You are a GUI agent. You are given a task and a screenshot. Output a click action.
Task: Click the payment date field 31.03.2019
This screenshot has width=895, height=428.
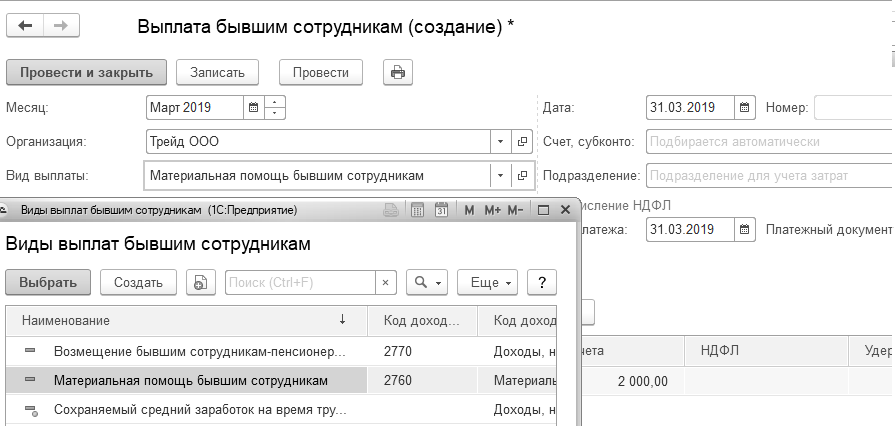[690, 229]
